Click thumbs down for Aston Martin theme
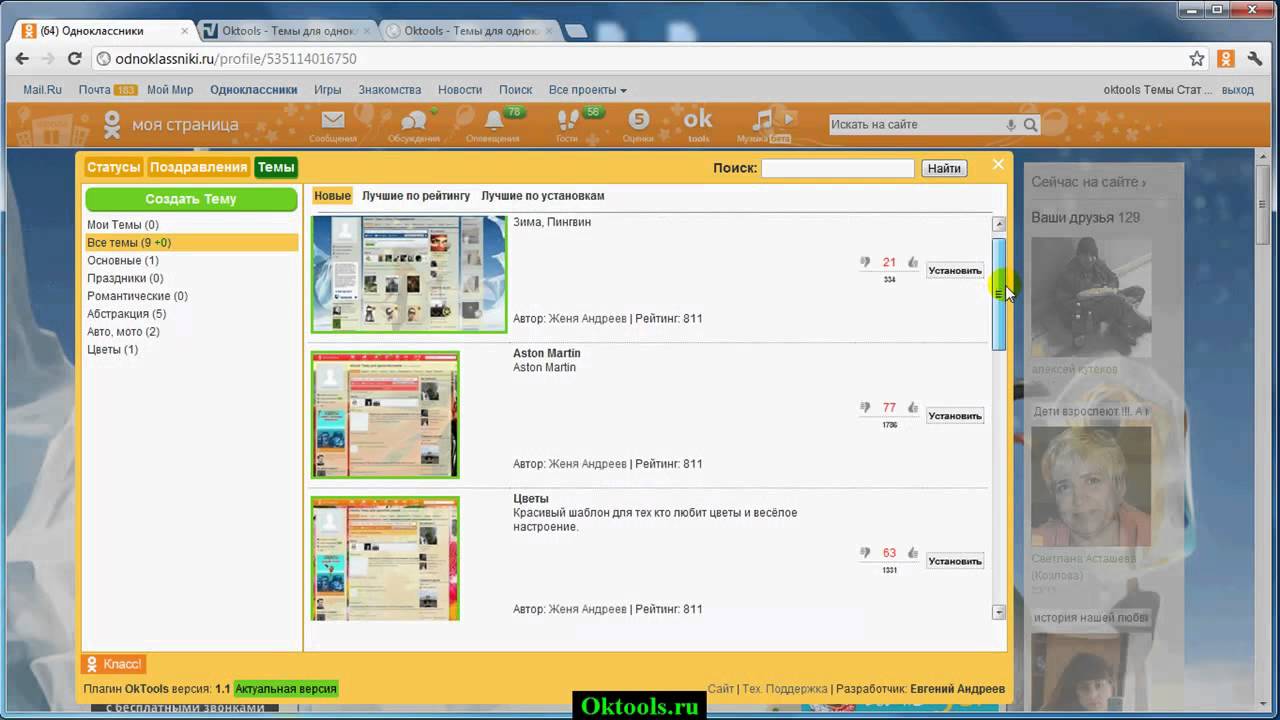The height and width of the screenshot is (720, 1280). (x=865, y=407)
